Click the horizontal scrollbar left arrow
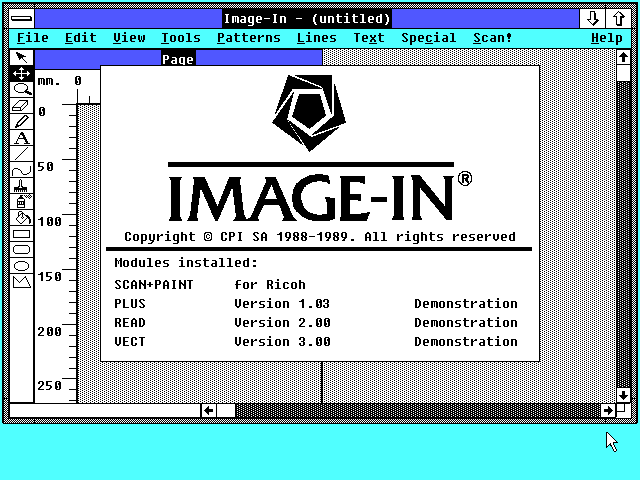Viewport: 640px width, 480px height. click(209, 410)
